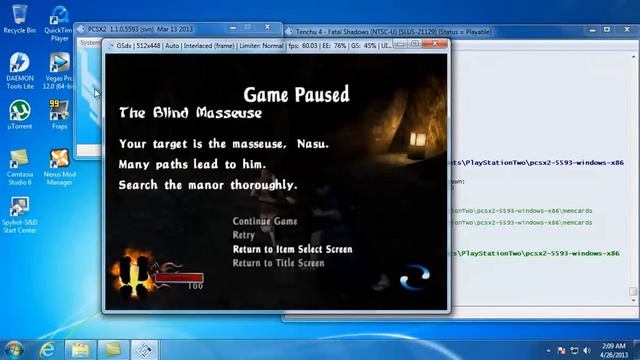Click the "Game Paused" heading
The height and width of the screenshot is (360, 640).
[x=296, y=95]
